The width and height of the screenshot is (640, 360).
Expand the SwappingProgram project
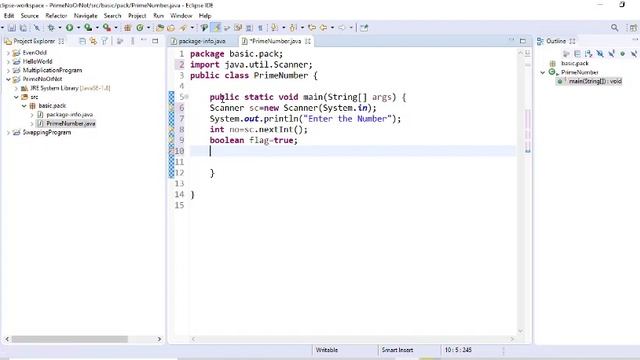8,133
